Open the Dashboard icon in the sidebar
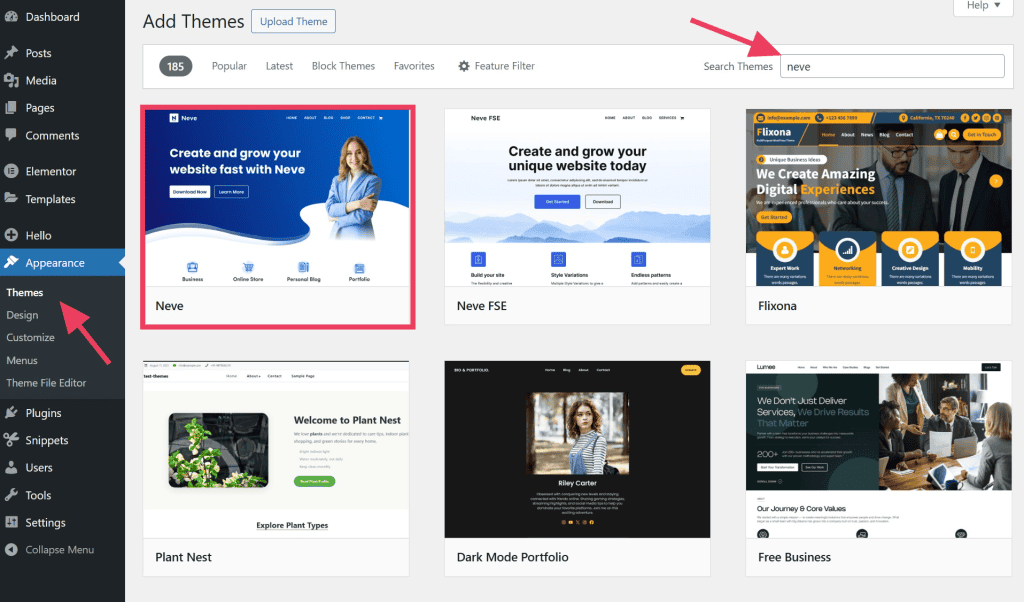Viewport: 1024px width, 602px height. tap(14, 16)
